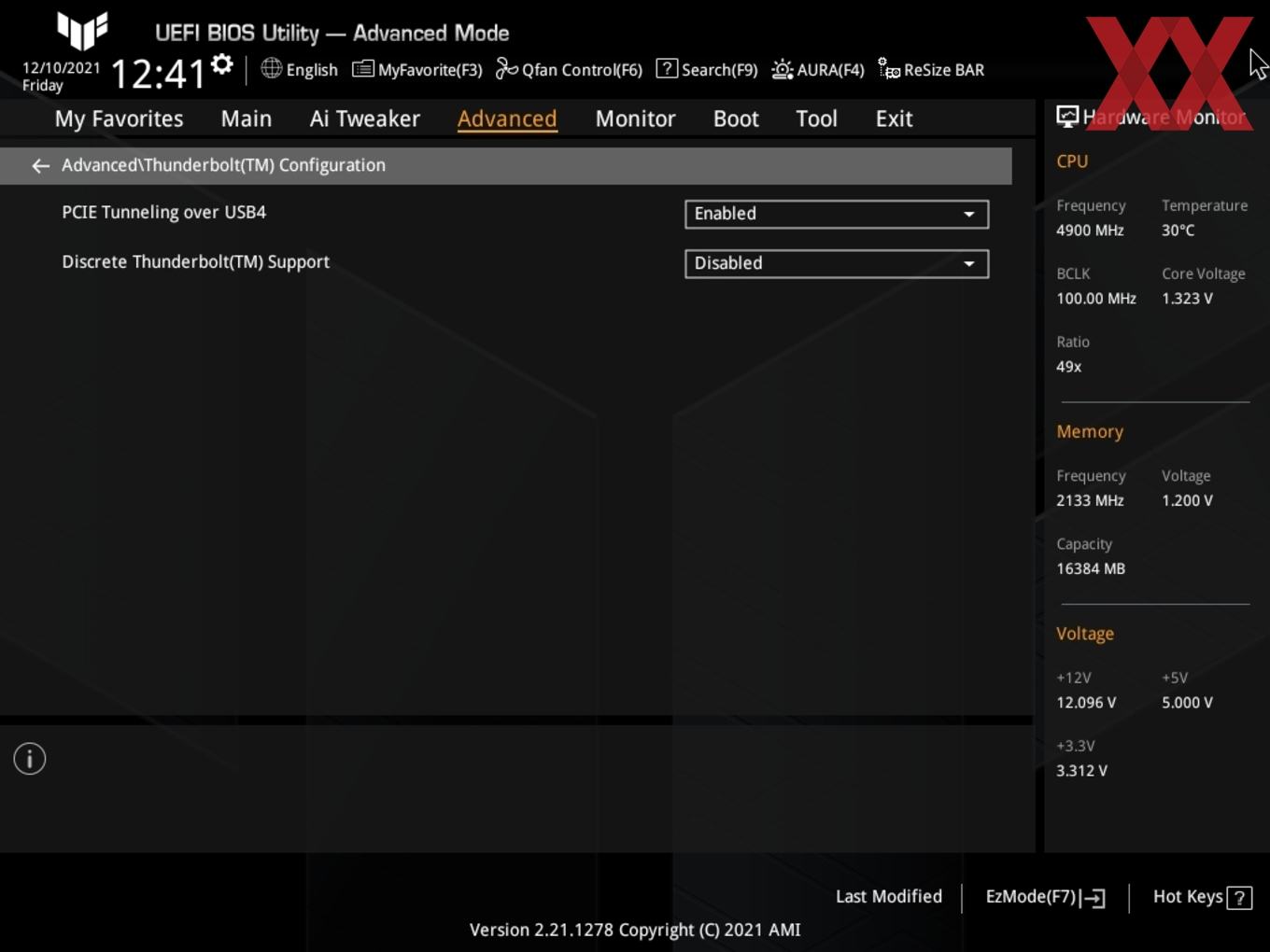
Task: Click arrow of the Disabled combo box
Action: (x=969, y=263)
